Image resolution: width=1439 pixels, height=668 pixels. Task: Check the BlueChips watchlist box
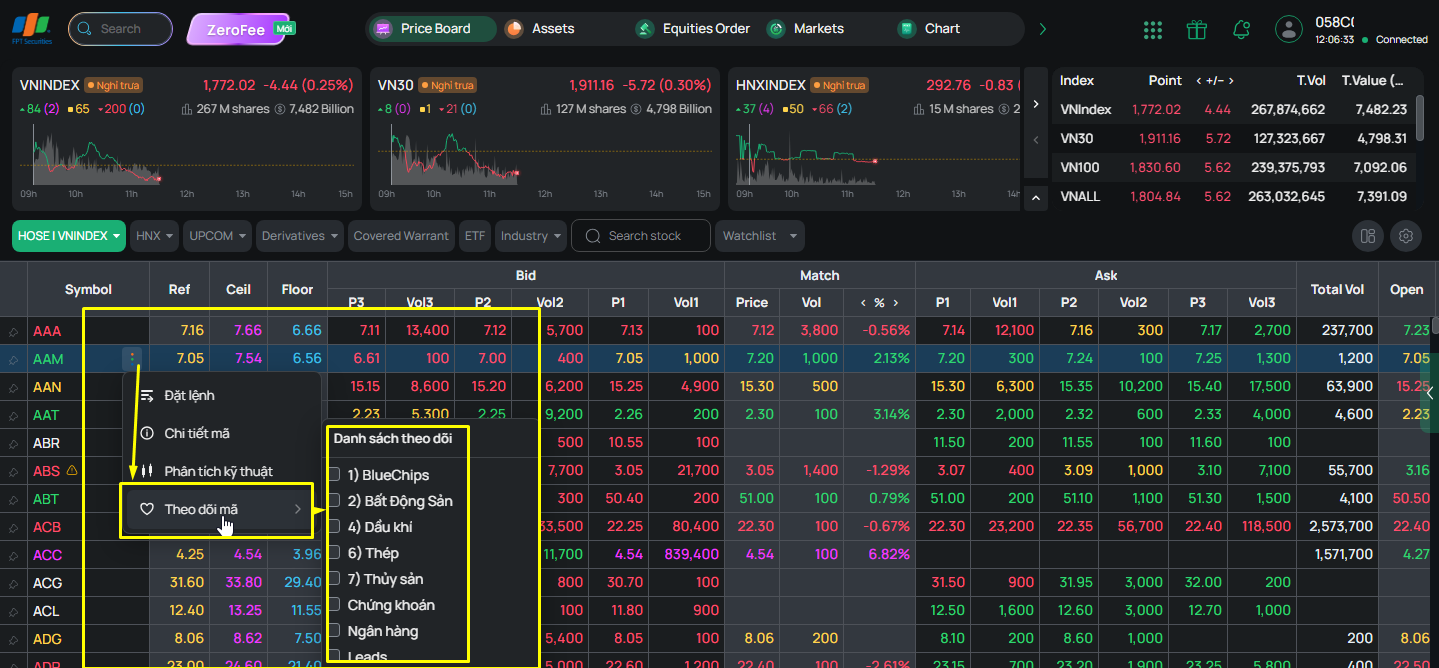point(335,475)
